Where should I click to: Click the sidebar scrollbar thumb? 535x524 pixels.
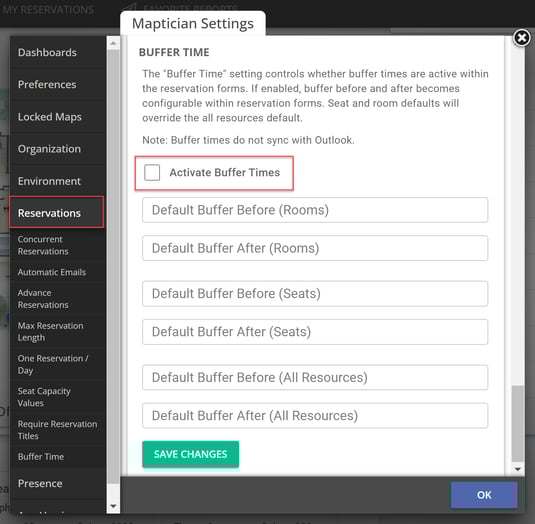pyautogui.click(x=113, y=267)
